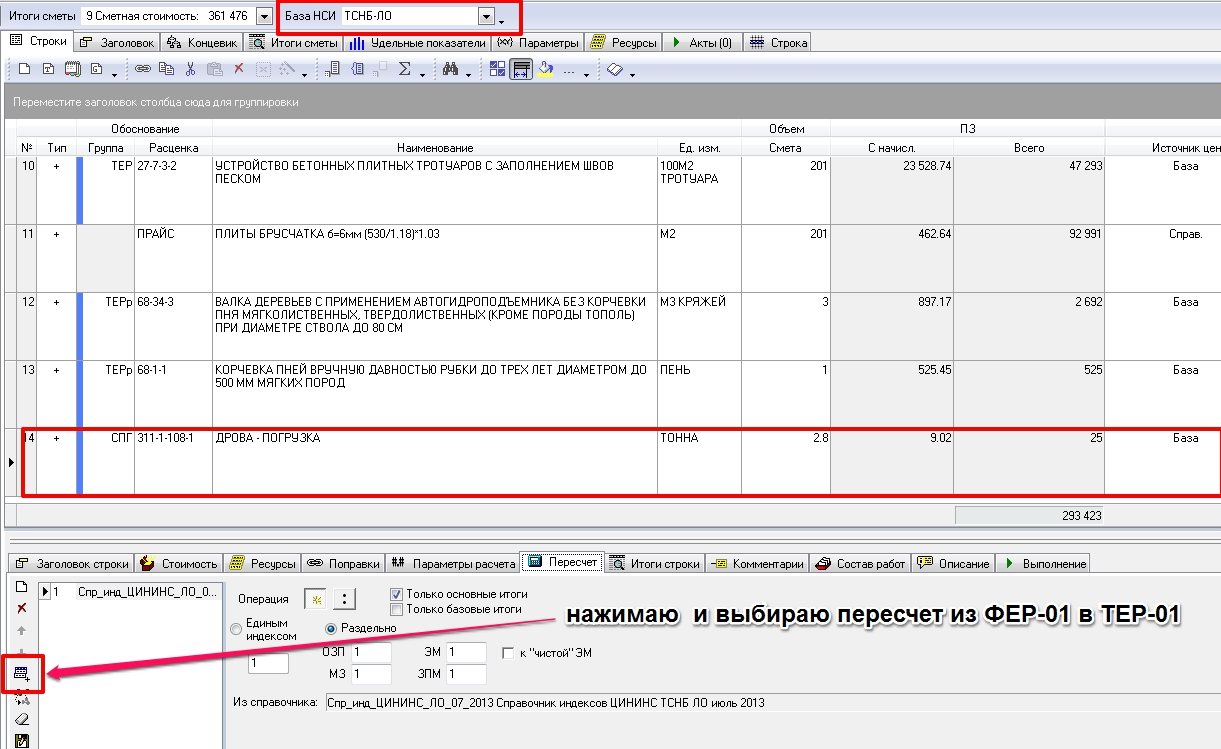
Task: Click the red X delete toolbar icon
Action: coord(238,69)
